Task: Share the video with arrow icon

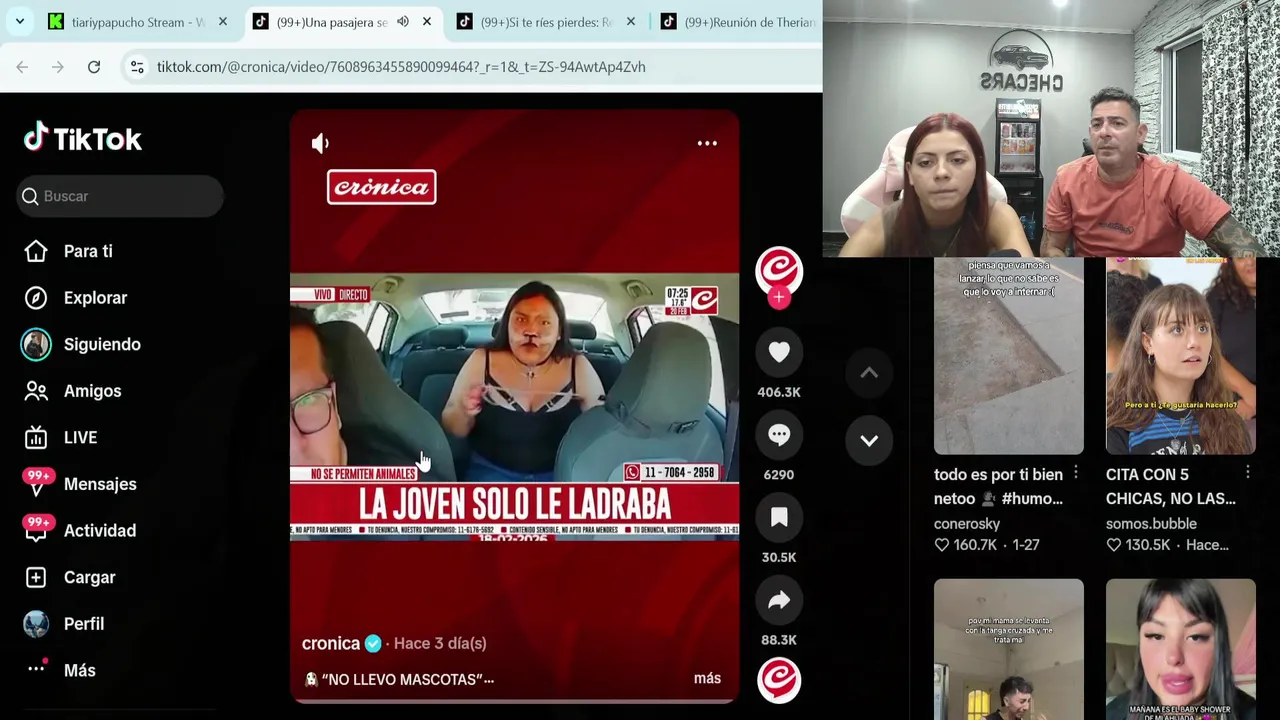Action: 779,600
